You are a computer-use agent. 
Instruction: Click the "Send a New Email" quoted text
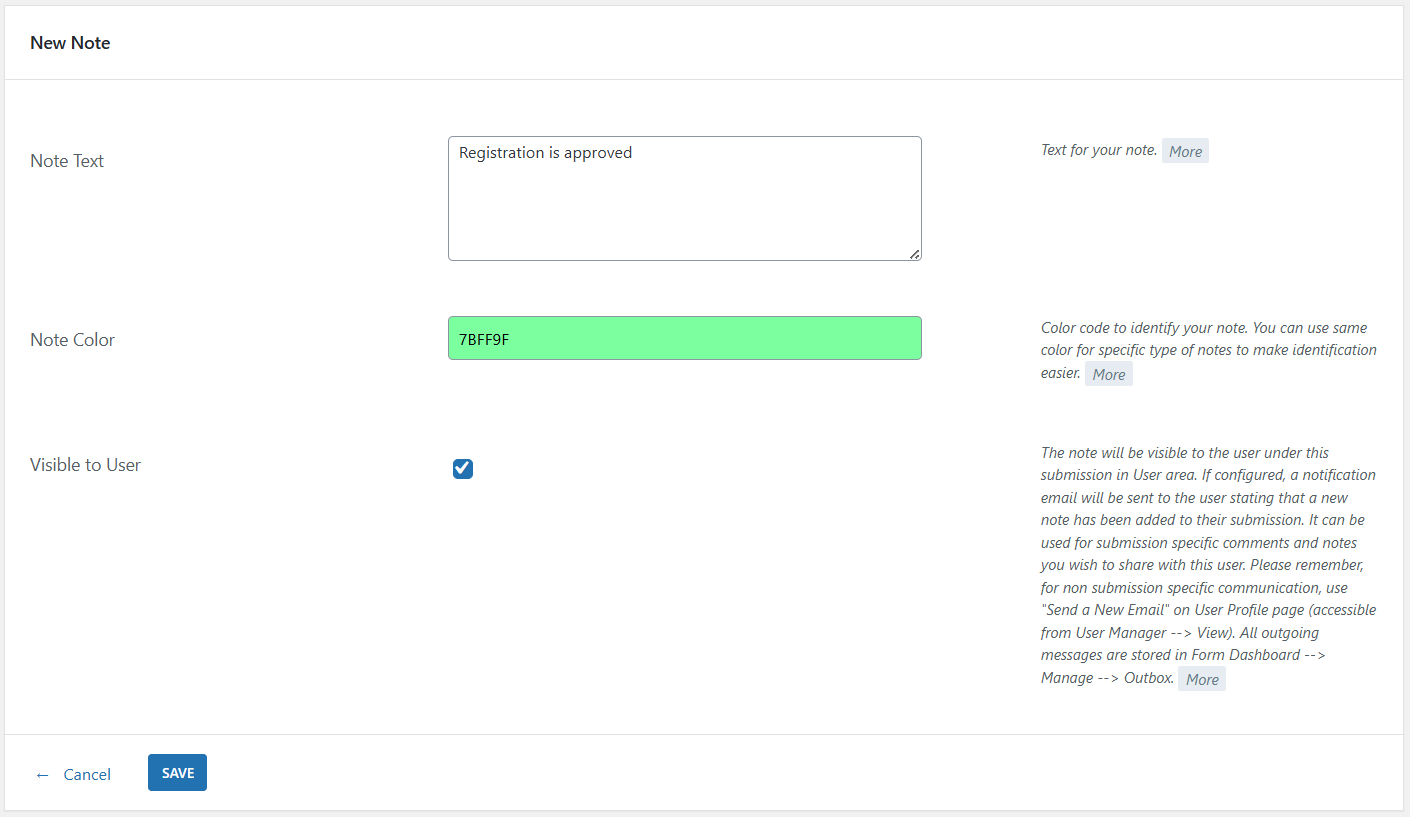1105,610
